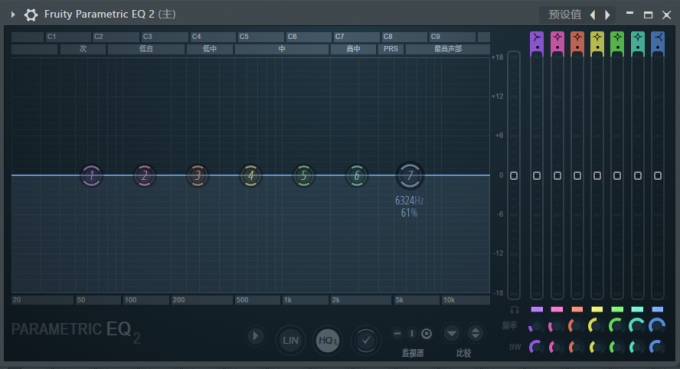680x369 pixels.
Task: Click the green band 5 BW knob
Action: click(617, 347)
